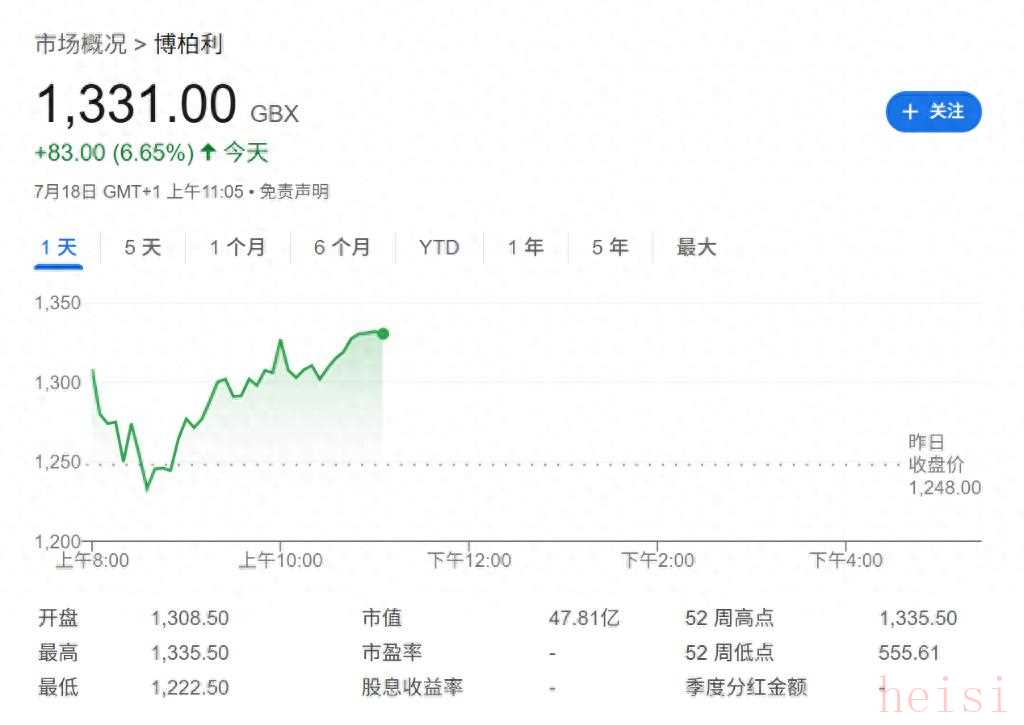Click the 昨日收盘价 1,248.00 label

click(x=944, y=464)
